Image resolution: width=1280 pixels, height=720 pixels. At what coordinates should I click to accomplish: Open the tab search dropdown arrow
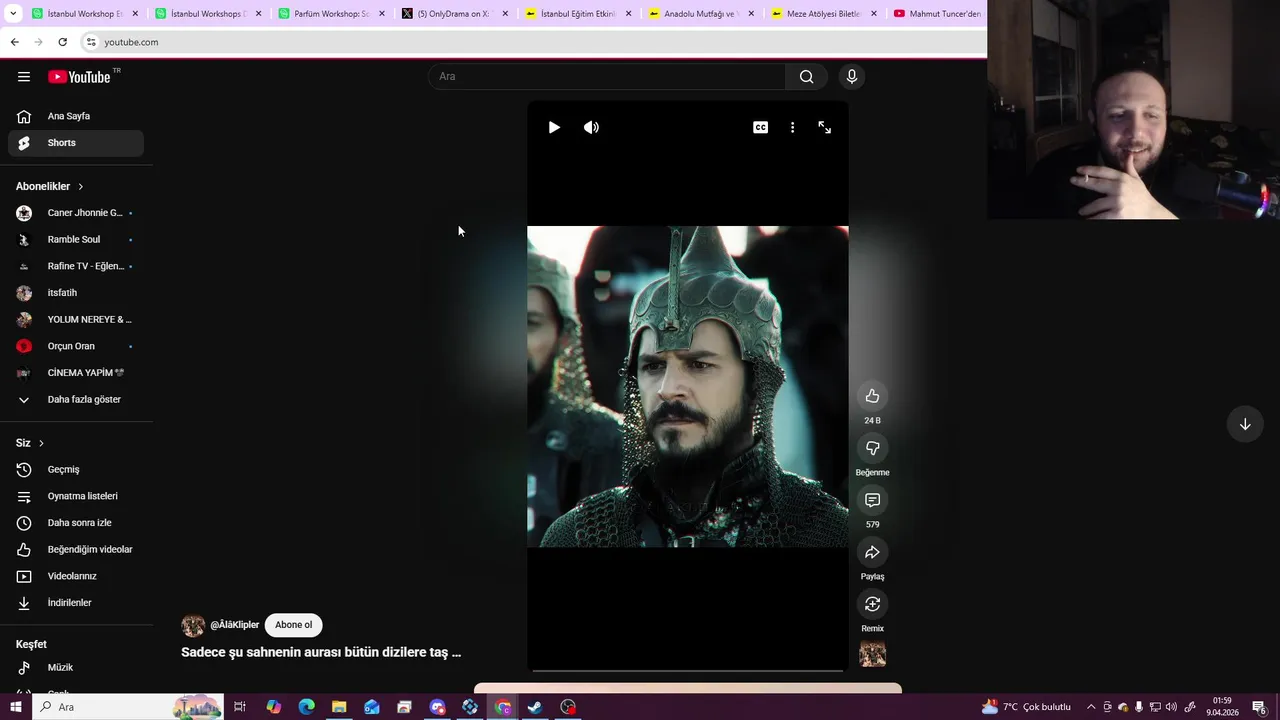(x=13, y=14)
